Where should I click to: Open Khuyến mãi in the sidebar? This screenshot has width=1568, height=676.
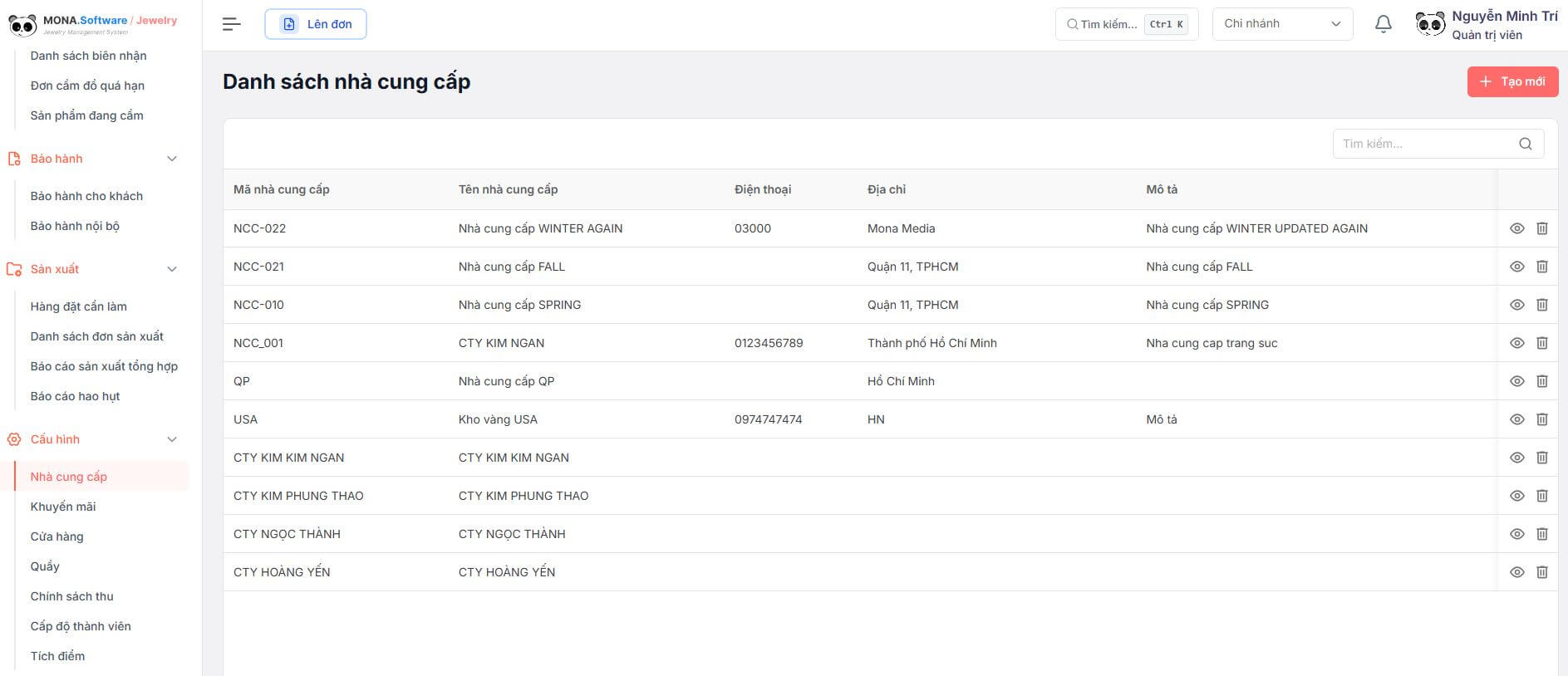63,507
